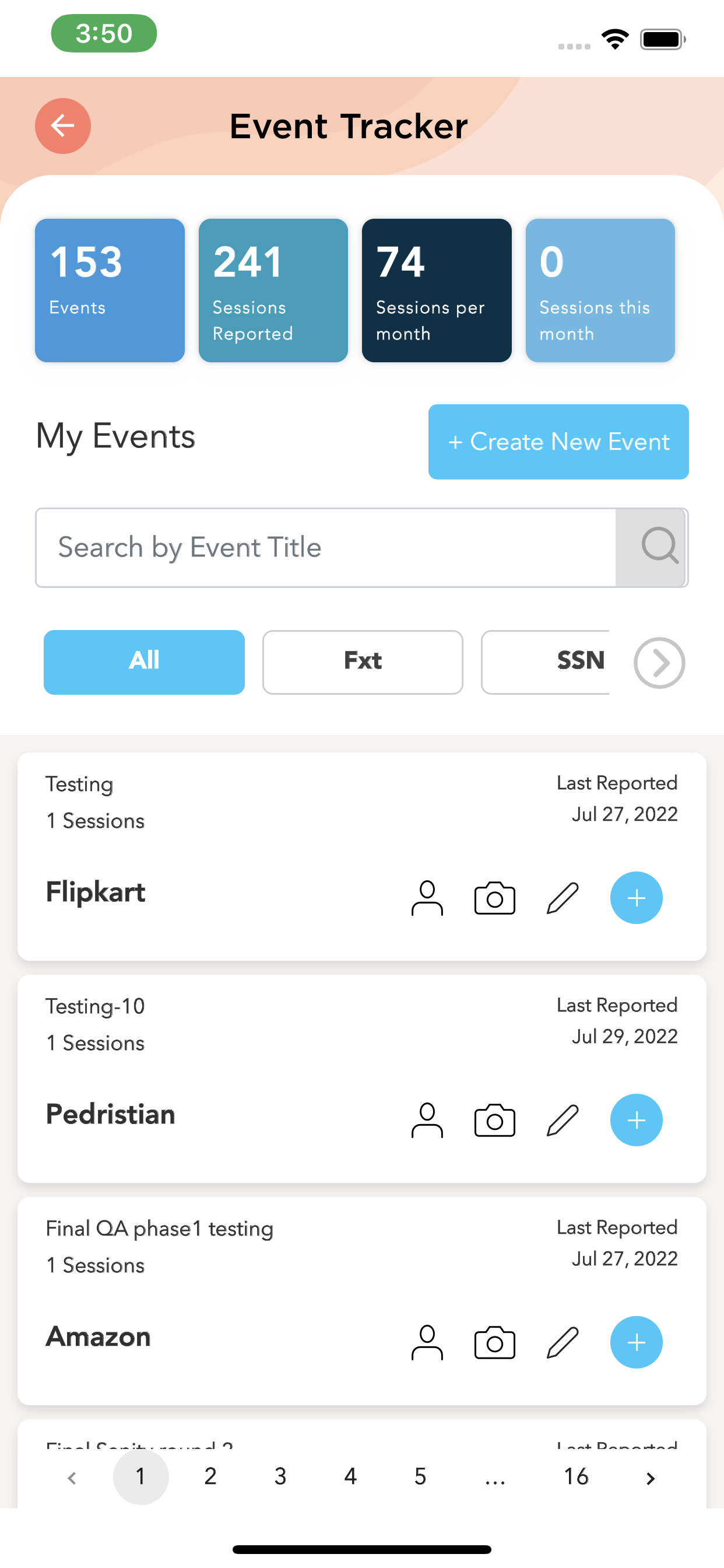The width and height of the screenshot is (724, 1568).
Task: Tap the camera icon for Amazon
Action: tap(494, 1342)
